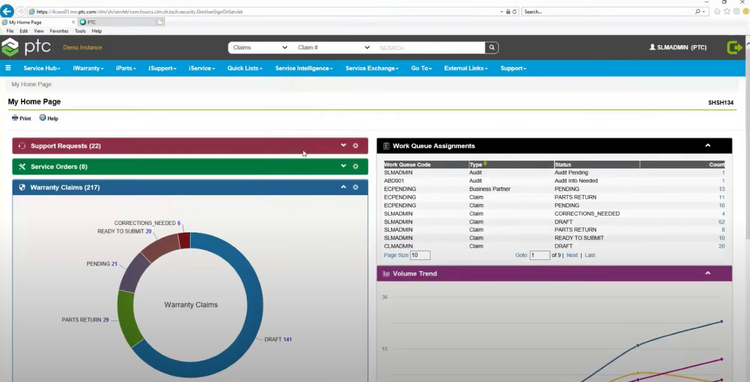Click the browser refresh icon

click(515, 11)
